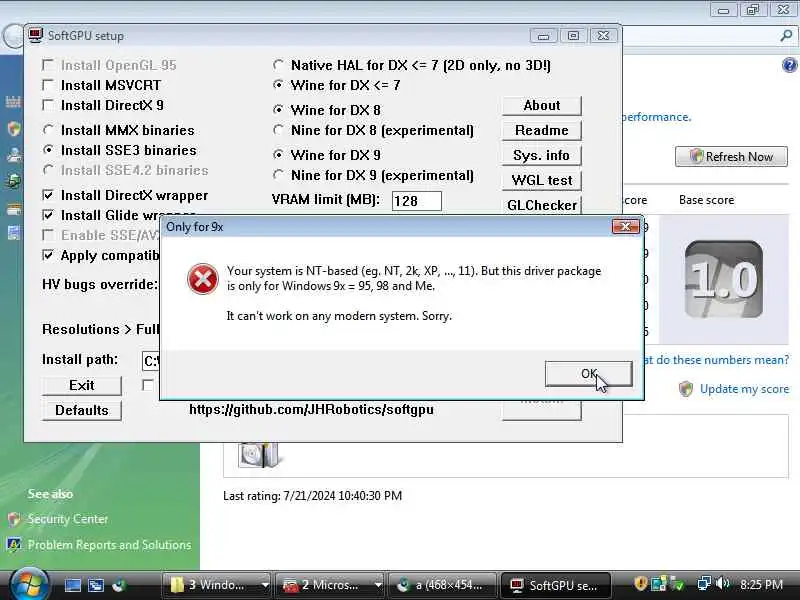Select Nine for DX 8 (experimental)

click(x=278, y=130)
